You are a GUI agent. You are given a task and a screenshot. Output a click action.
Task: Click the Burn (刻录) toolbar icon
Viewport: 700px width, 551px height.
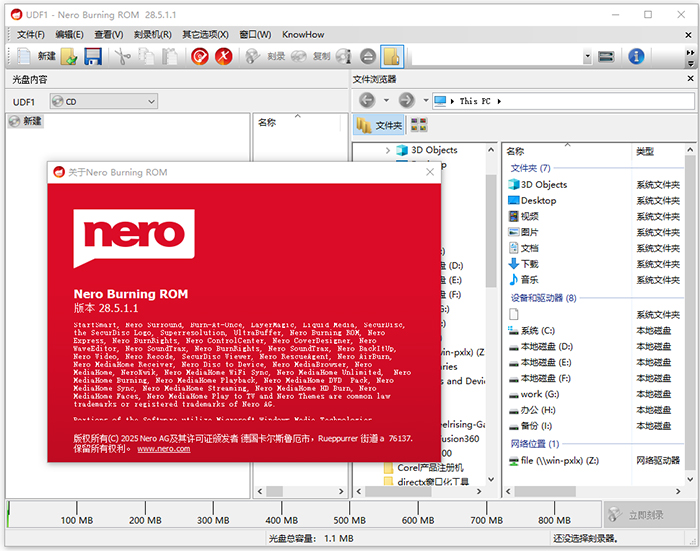[265, 56]
